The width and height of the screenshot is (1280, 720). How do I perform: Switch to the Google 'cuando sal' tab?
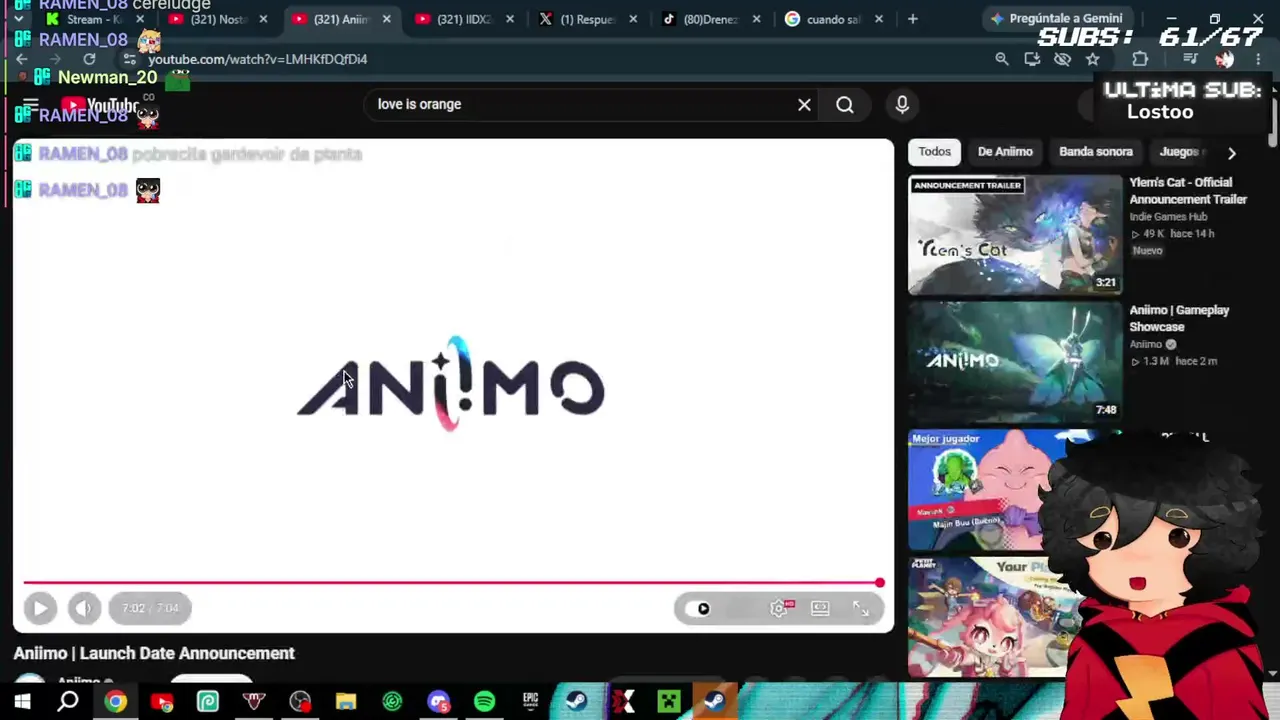coord(833,19)
